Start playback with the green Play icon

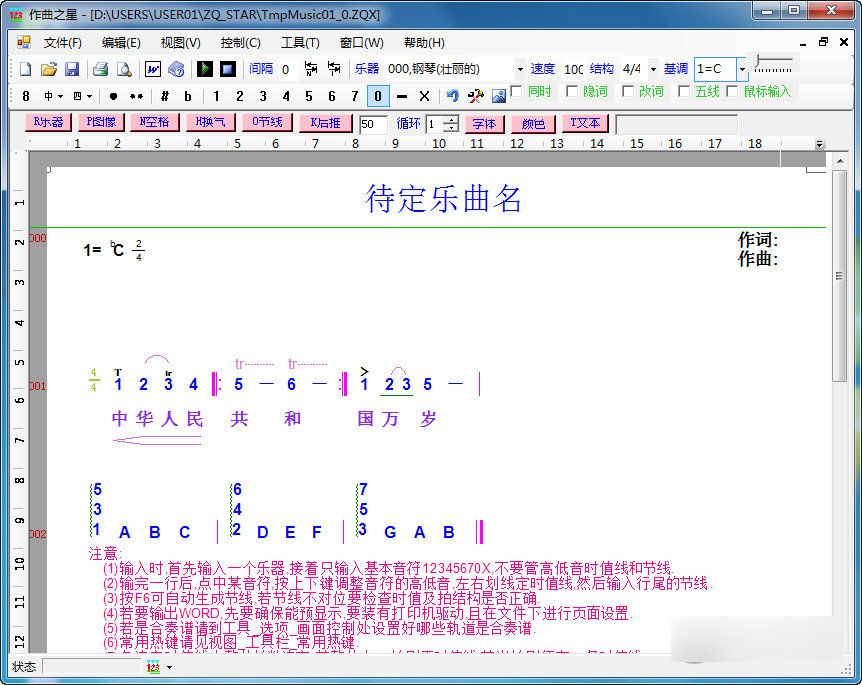[206, 70]
